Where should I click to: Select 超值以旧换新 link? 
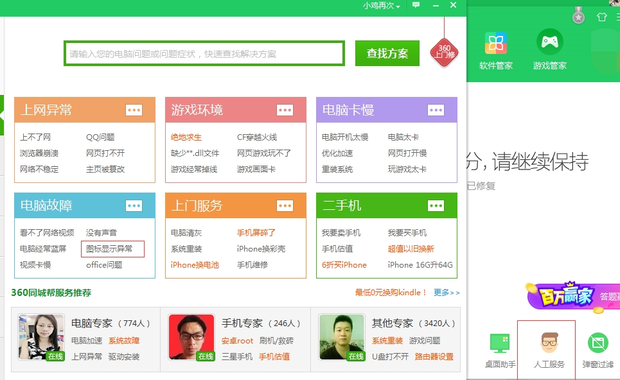click(411, 249)
